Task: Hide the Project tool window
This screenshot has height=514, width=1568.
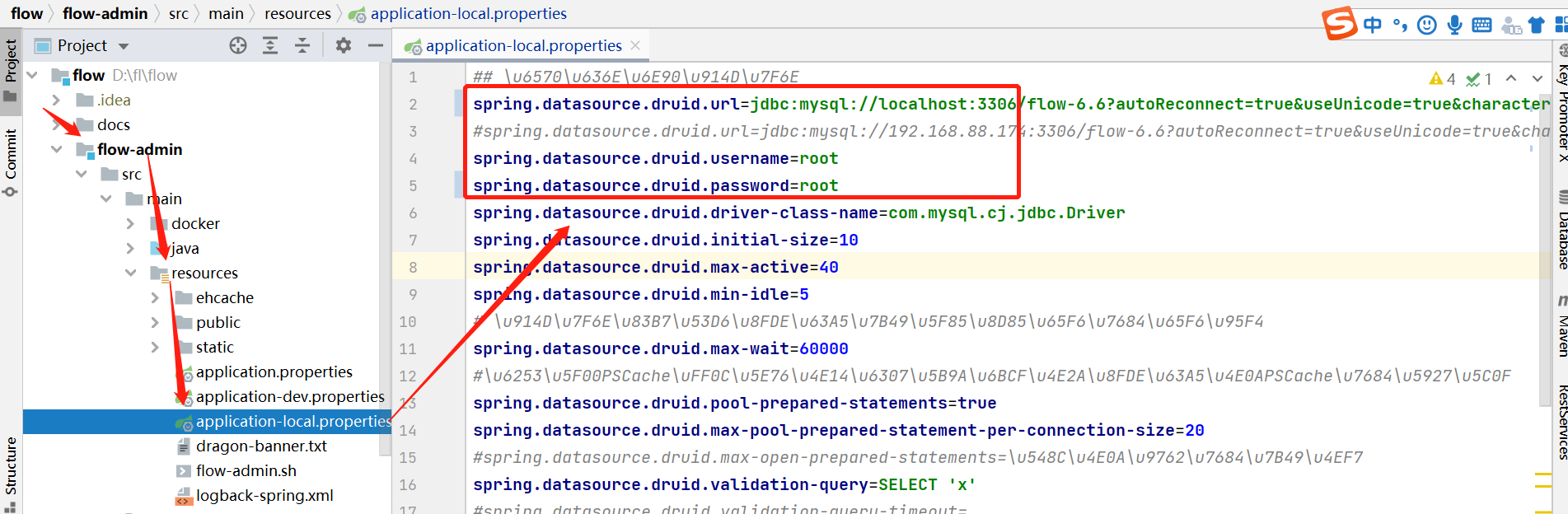Action: point(376,45)
